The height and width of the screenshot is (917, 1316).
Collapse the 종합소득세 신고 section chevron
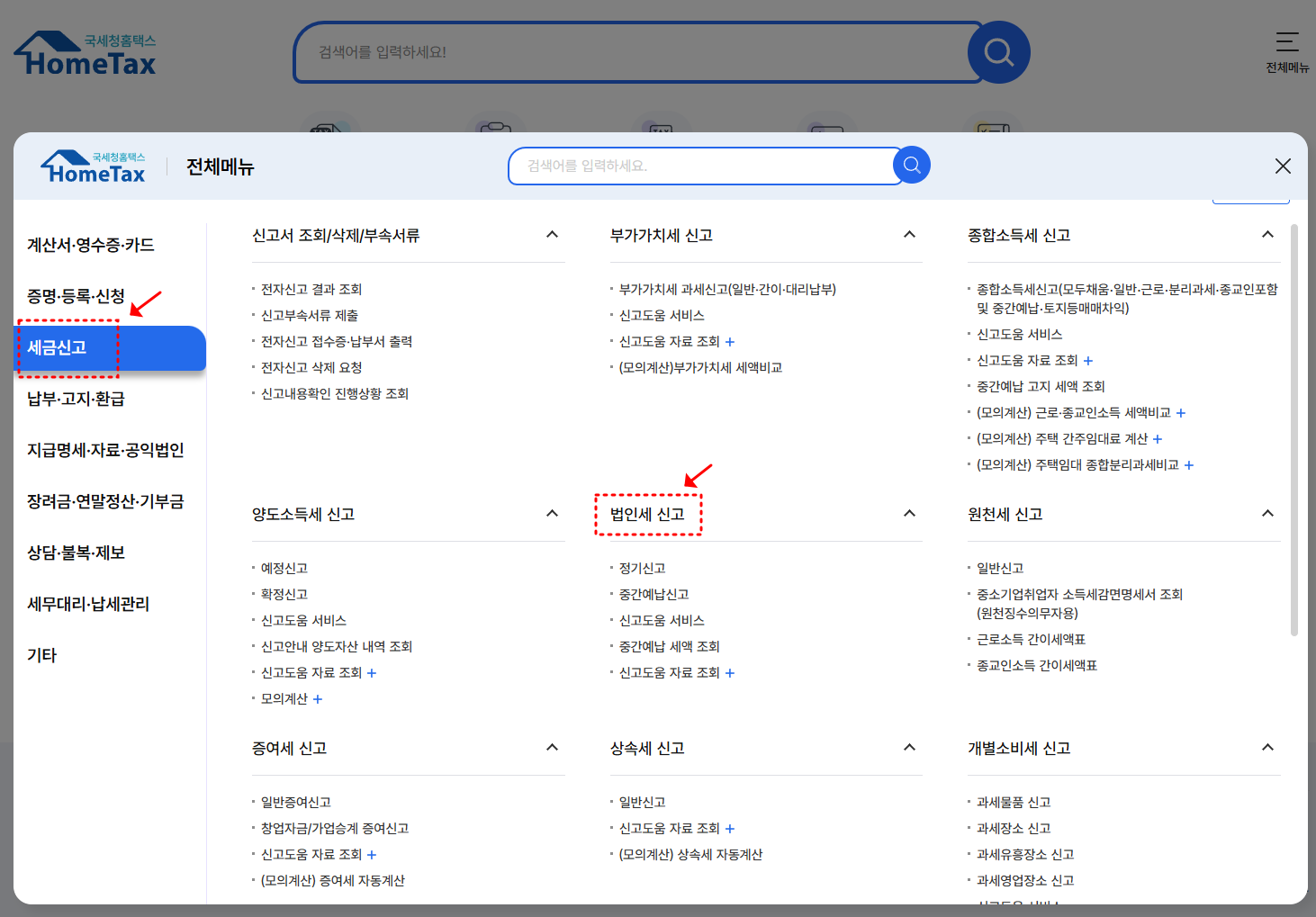click(x=1267, y=234)
